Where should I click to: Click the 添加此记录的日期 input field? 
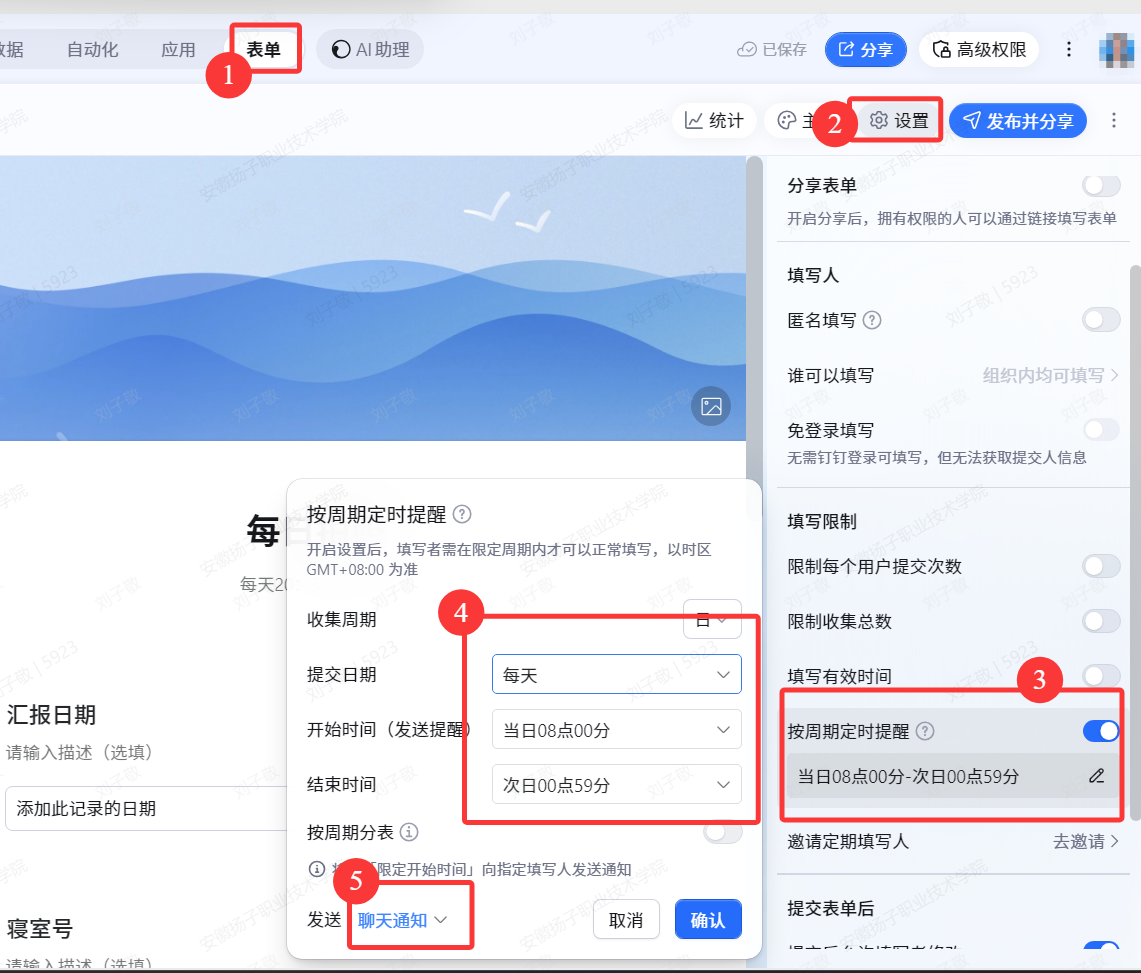(x=146, y=808)
